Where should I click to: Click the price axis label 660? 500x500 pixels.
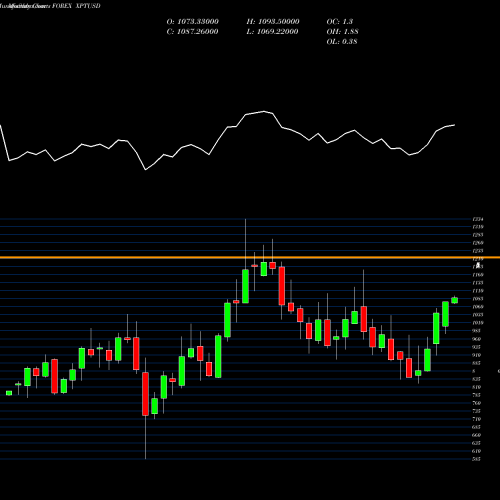[476, 435]
